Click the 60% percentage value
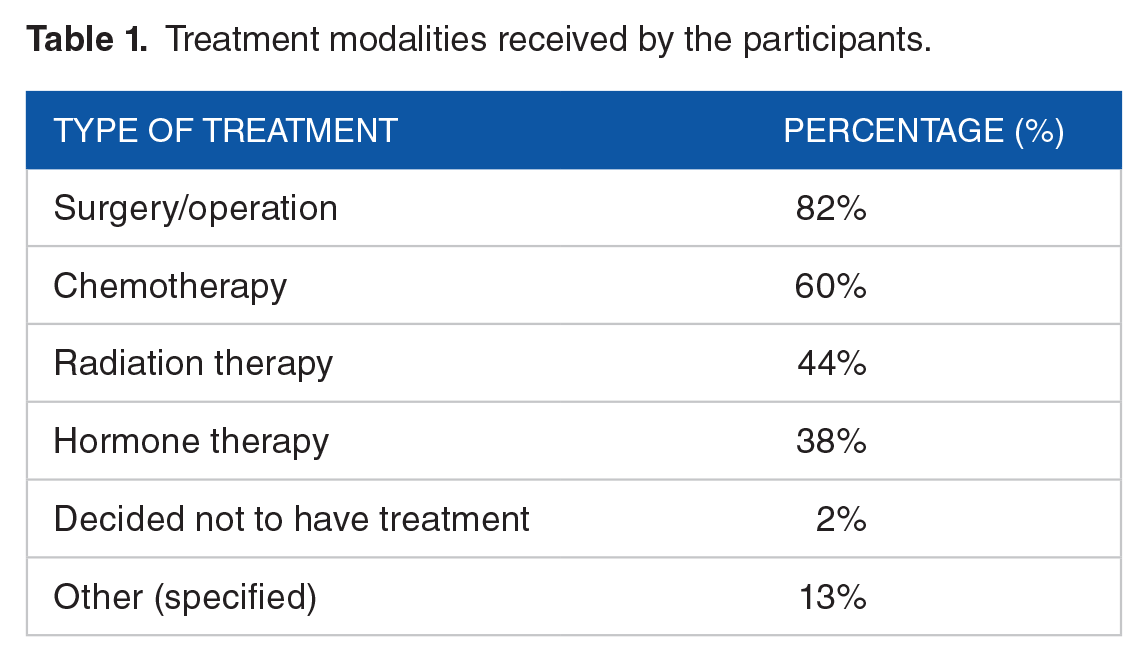Viewport: 1148px width, 662px height. point(830,286)
